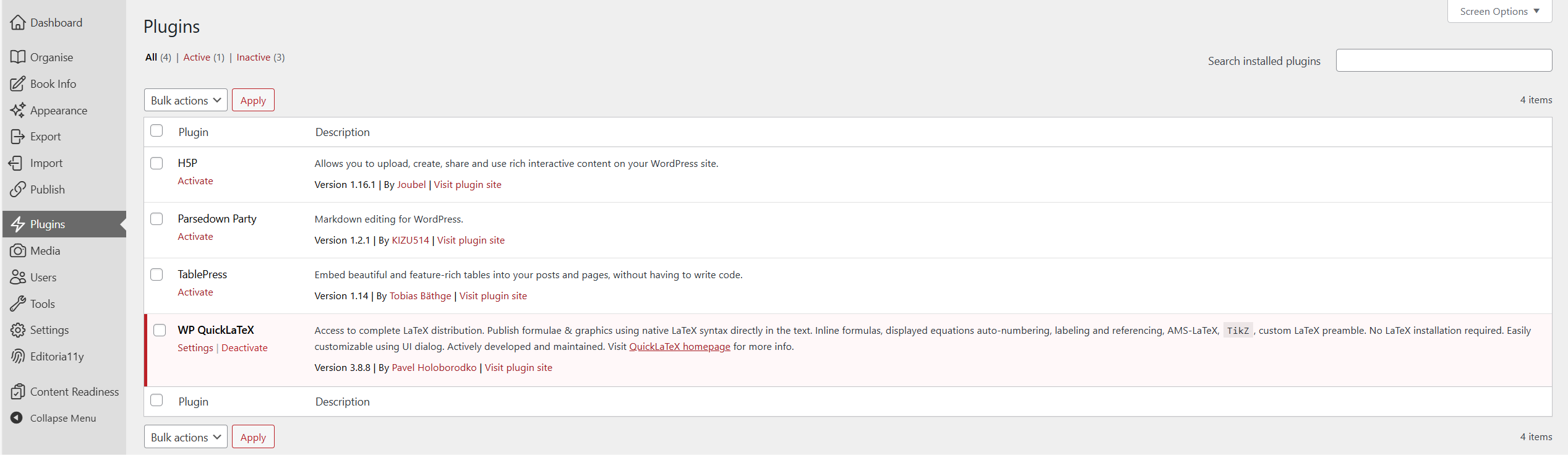
Task: Click the Book Info pencil icon
Action: 18,83
